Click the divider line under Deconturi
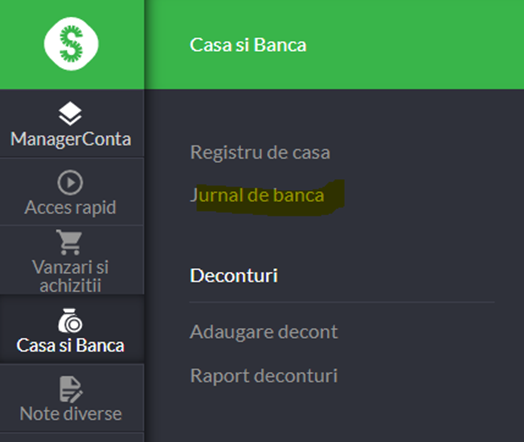Image resolution: width=524 pixels, height=442 pixels. click(x=342, y=302)
